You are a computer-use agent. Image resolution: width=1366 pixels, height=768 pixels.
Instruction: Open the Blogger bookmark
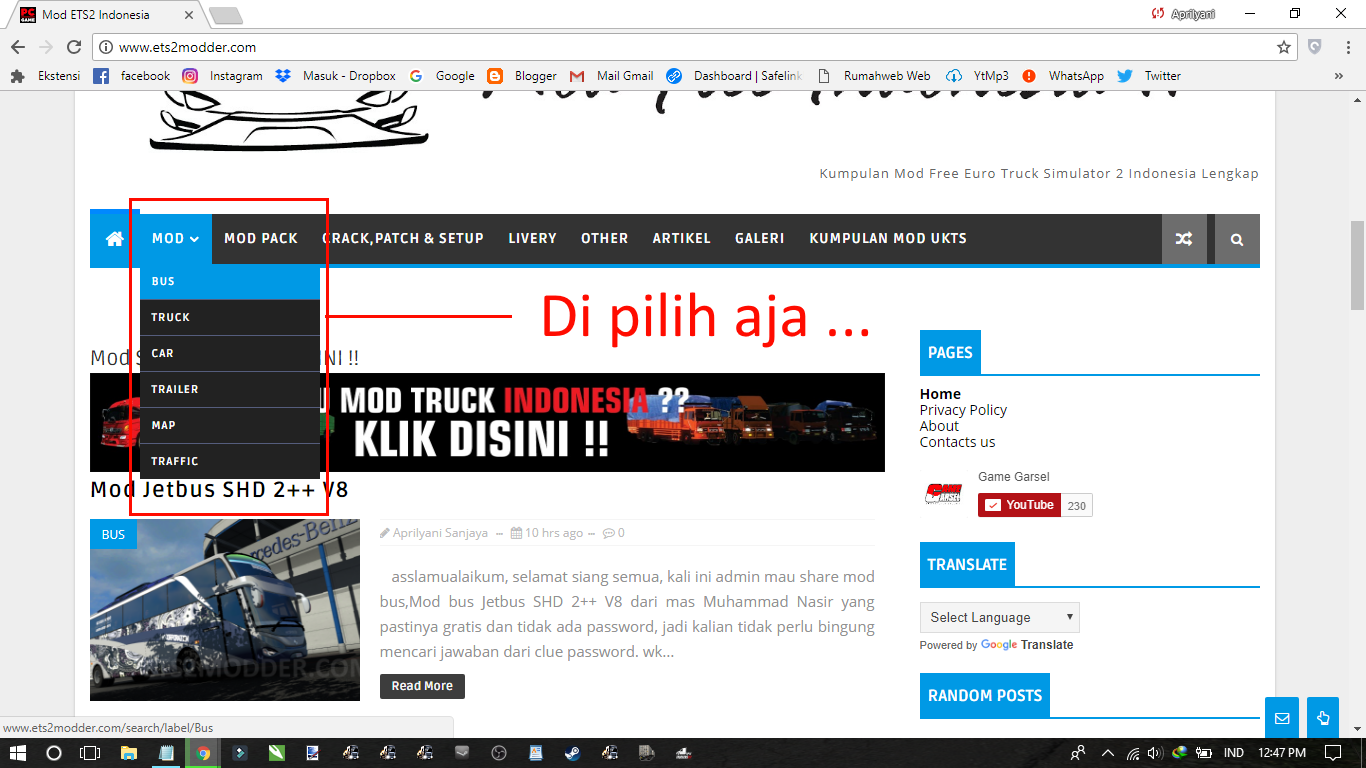coord(522,76)
